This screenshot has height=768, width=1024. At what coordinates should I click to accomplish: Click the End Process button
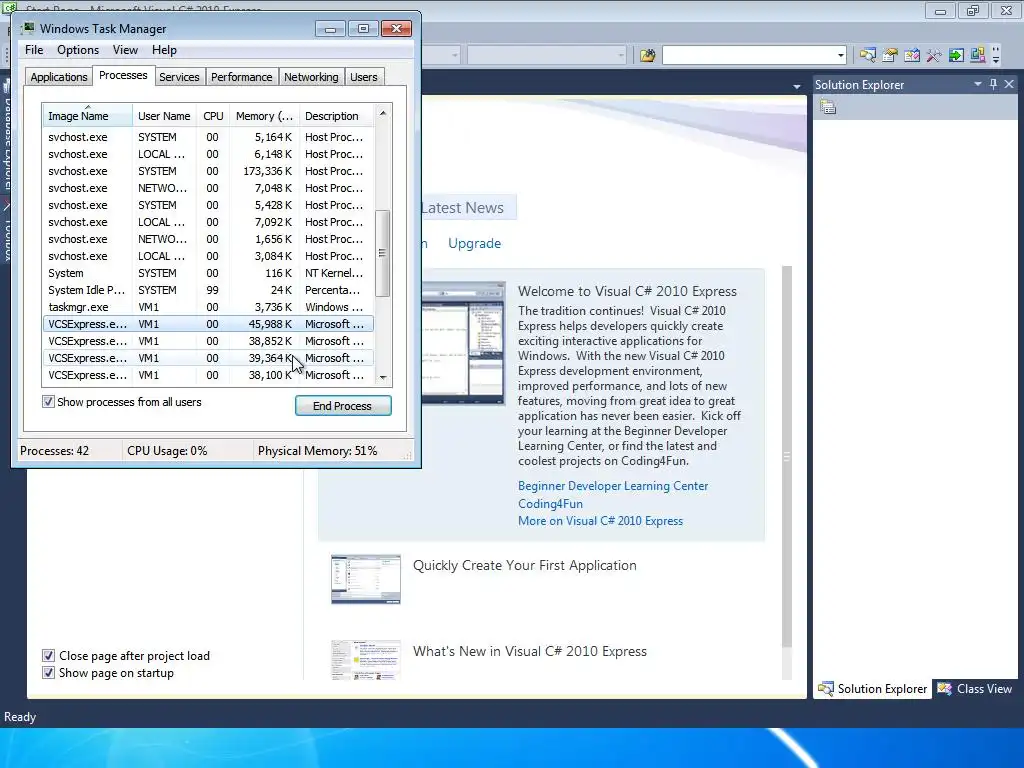[x=343, y=406]
